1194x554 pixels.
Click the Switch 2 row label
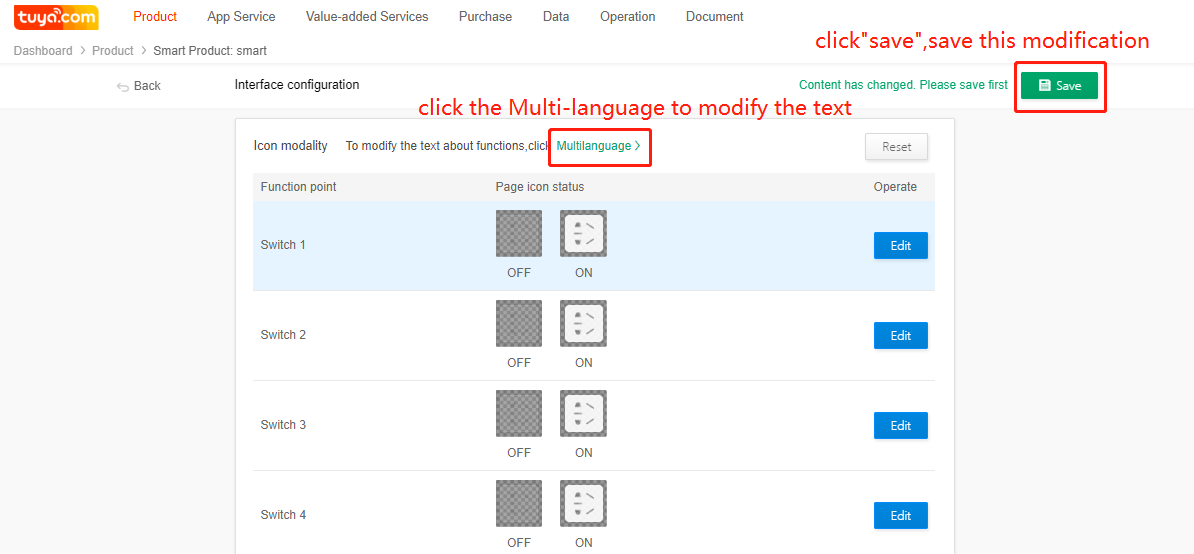tap(283, 335)
